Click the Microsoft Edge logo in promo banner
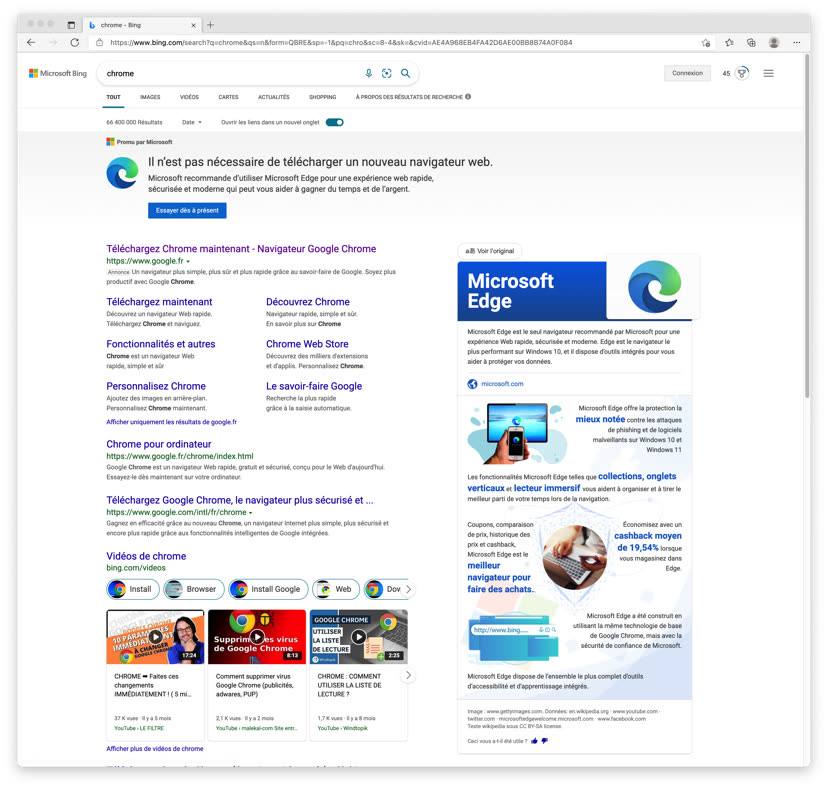The image size is (828, 788). [123, 173]
